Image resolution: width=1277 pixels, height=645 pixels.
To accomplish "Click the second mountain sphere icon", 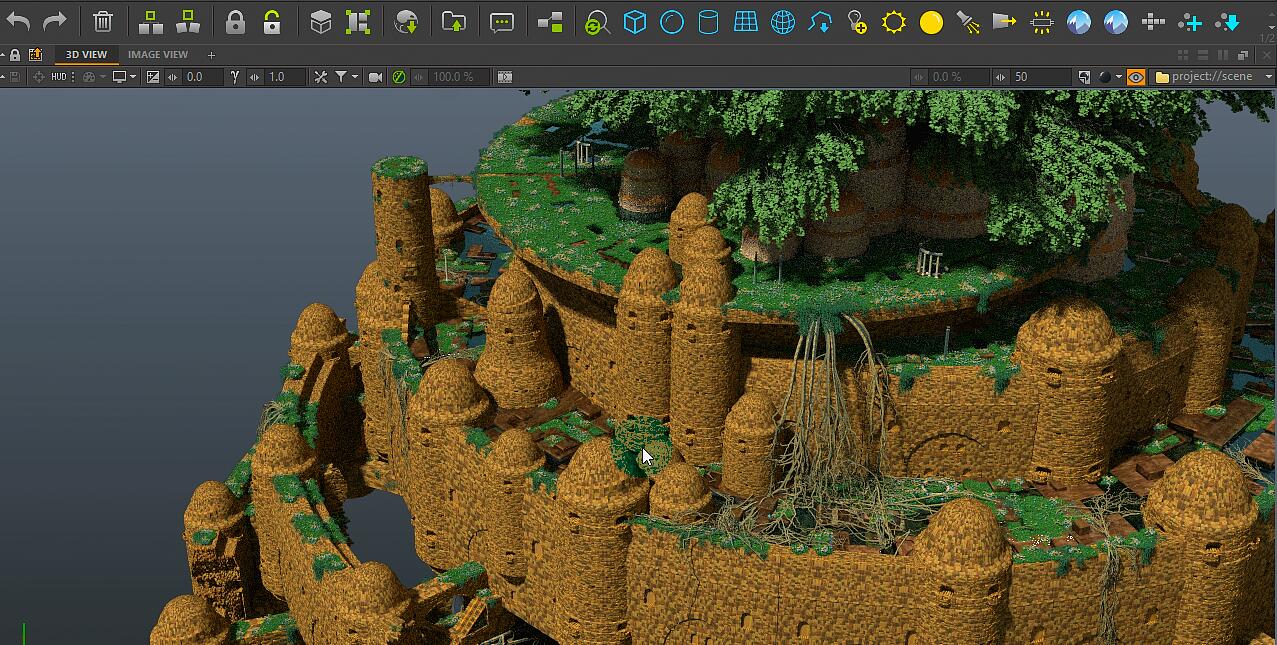I will pos(1116,21).
